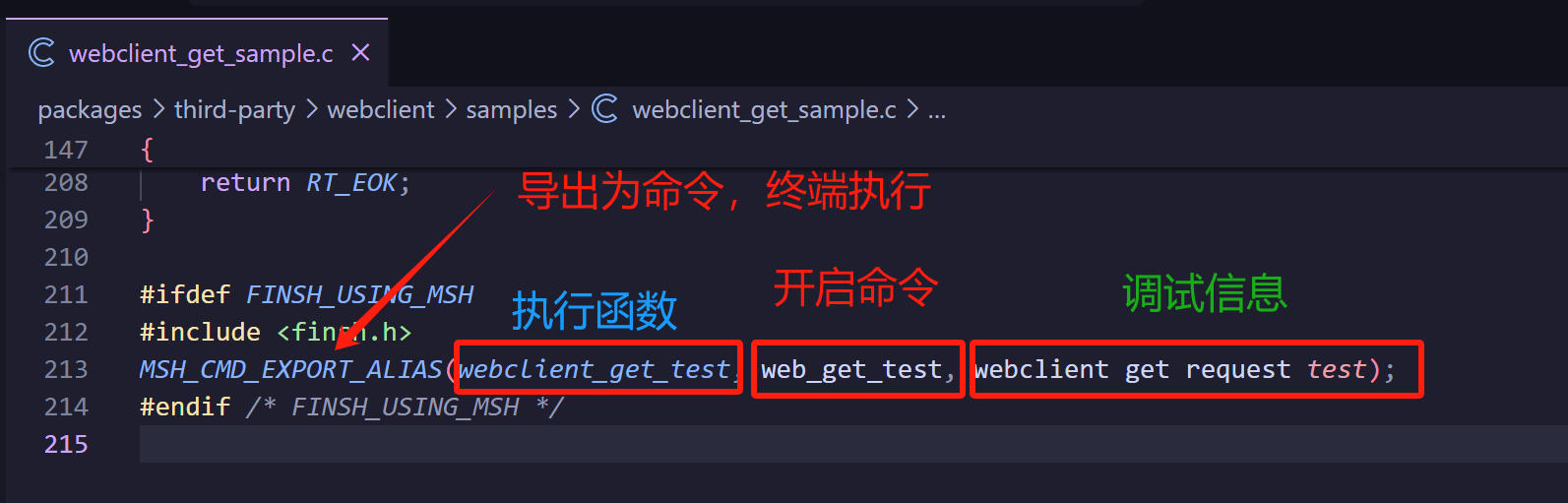Click the sticky scroll opening brace line 147

148,150
